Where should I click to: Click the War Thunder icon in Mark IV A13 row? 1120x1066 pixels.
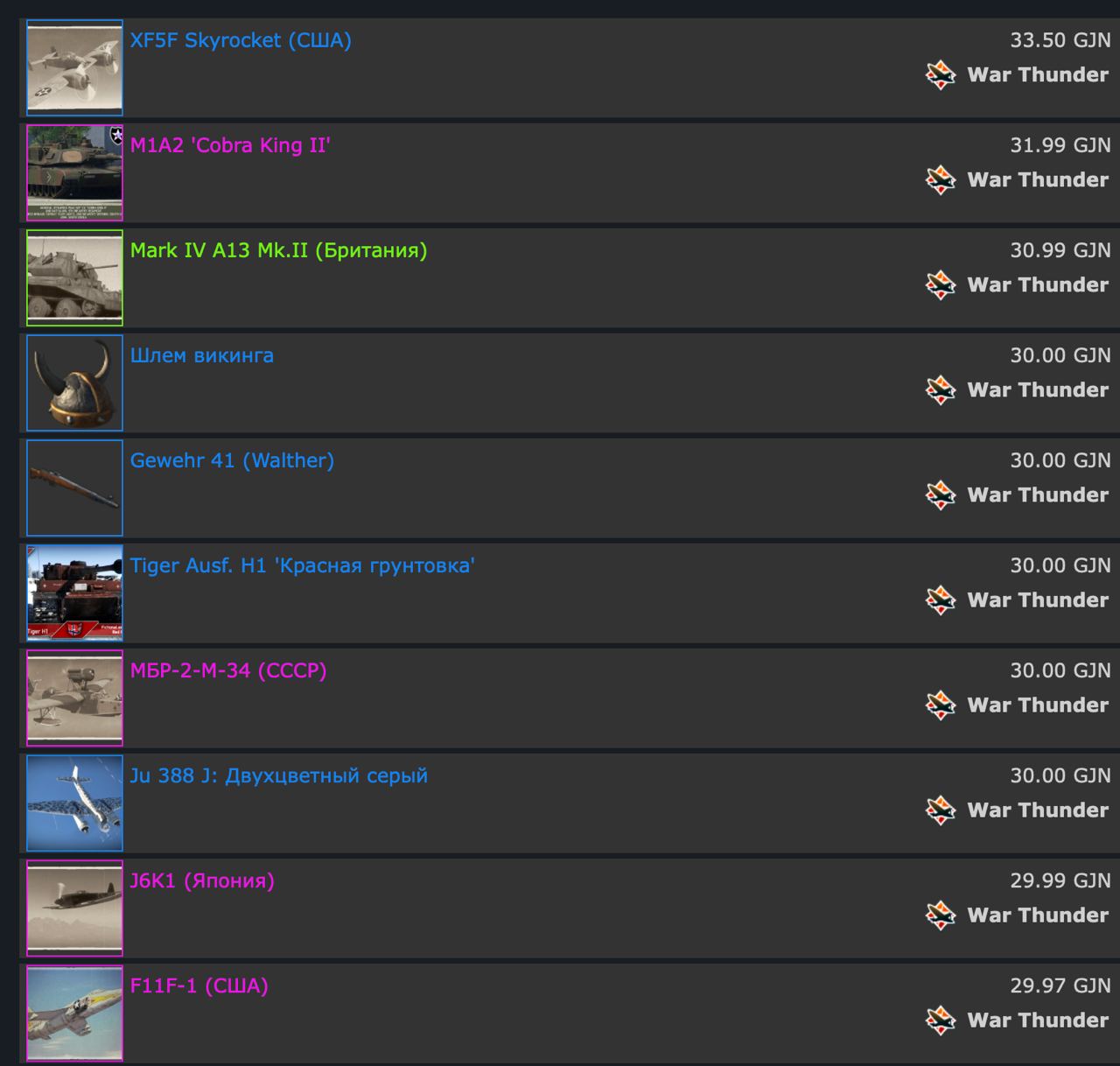pyautogui.click(x=941, y=285)
